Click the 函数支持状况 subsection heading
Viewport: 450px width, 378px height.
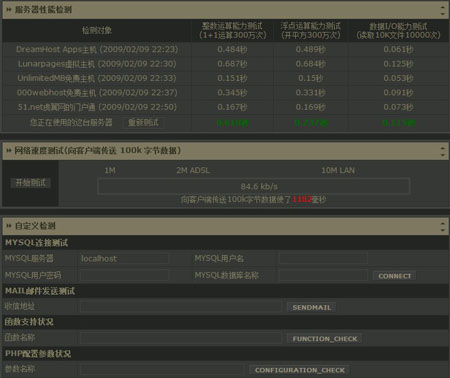click(29, 322)
